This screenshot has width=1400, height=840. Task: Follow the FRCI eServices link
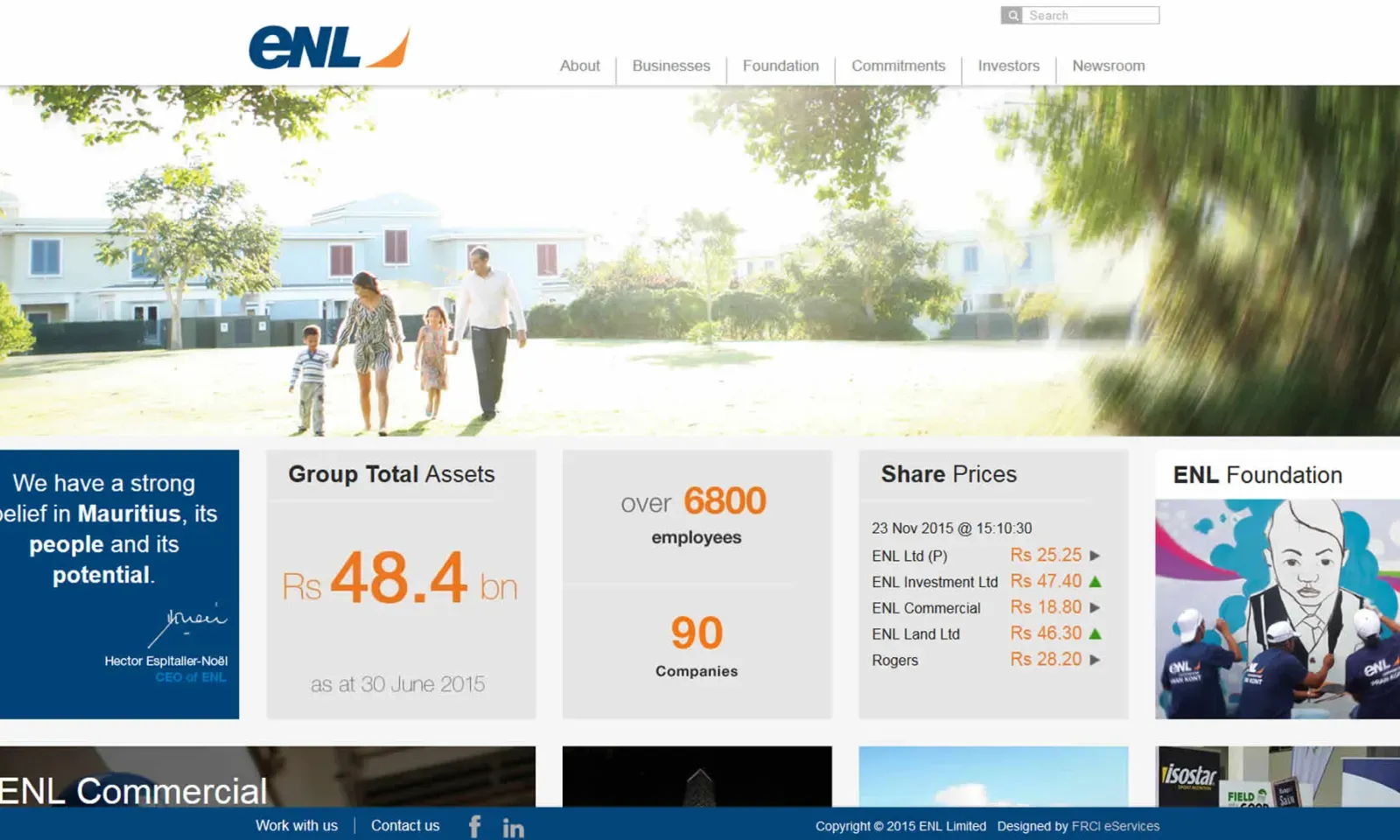1115,826
